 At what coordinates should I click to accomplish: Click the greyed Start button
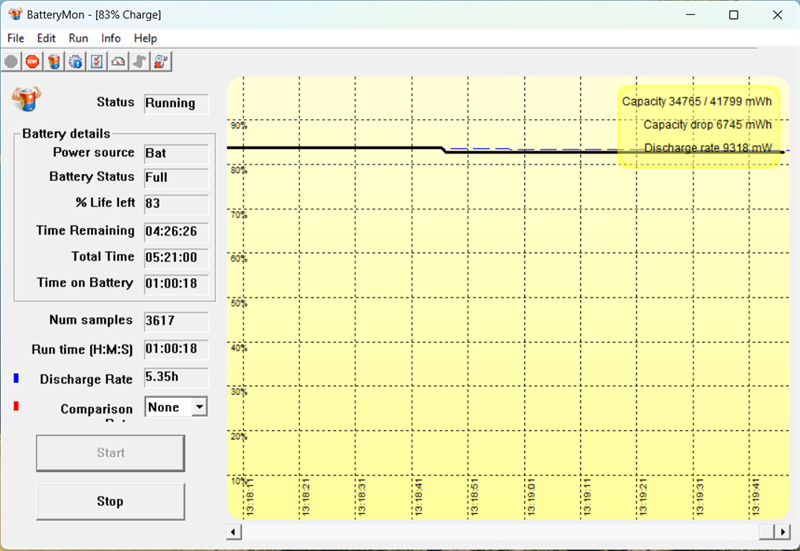point(110,453)
